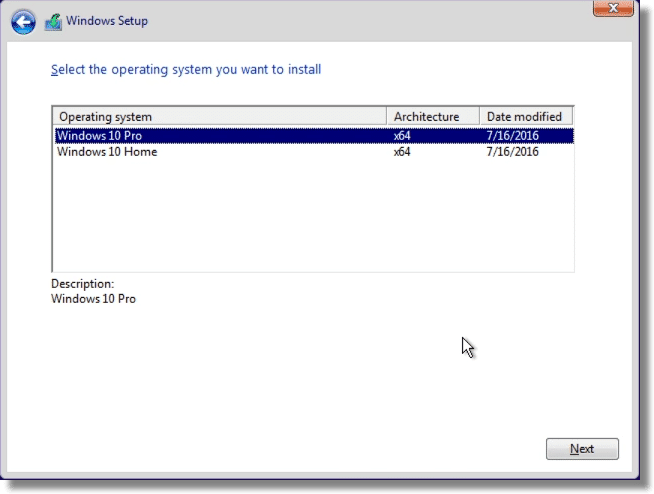654x494 pixels.
Task: Click Next to continue setup
Action: [582, 449]
